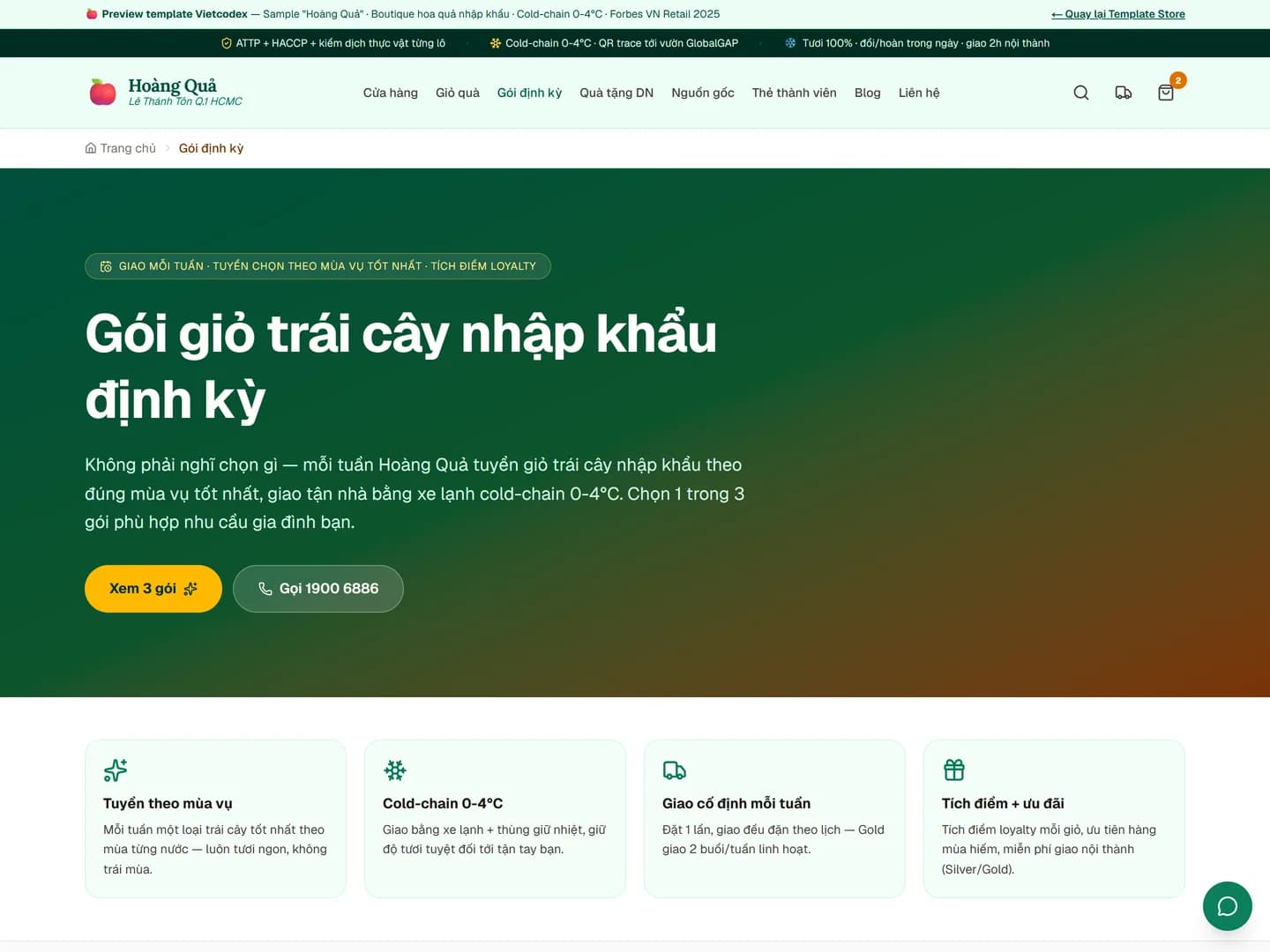Click the apple emoji in preview bar
The width and height of the screenshot is (1270, 952).
(x=92, y=14)
